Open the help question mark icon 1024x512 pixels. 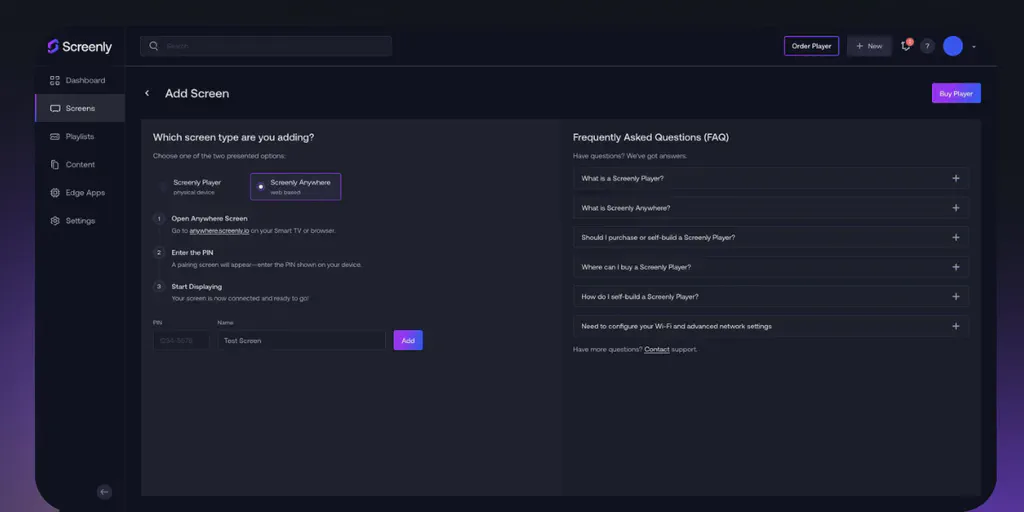click(927, 46)
